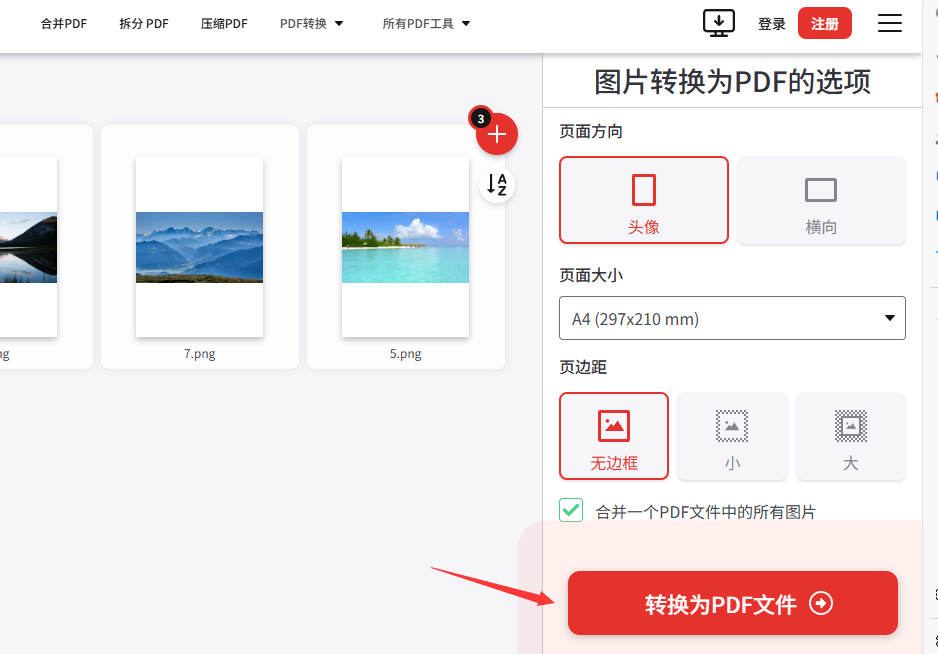This screenshot has width=938, height=654.
Task: Select the landscape 横向 orientation option
Action: 821,200
